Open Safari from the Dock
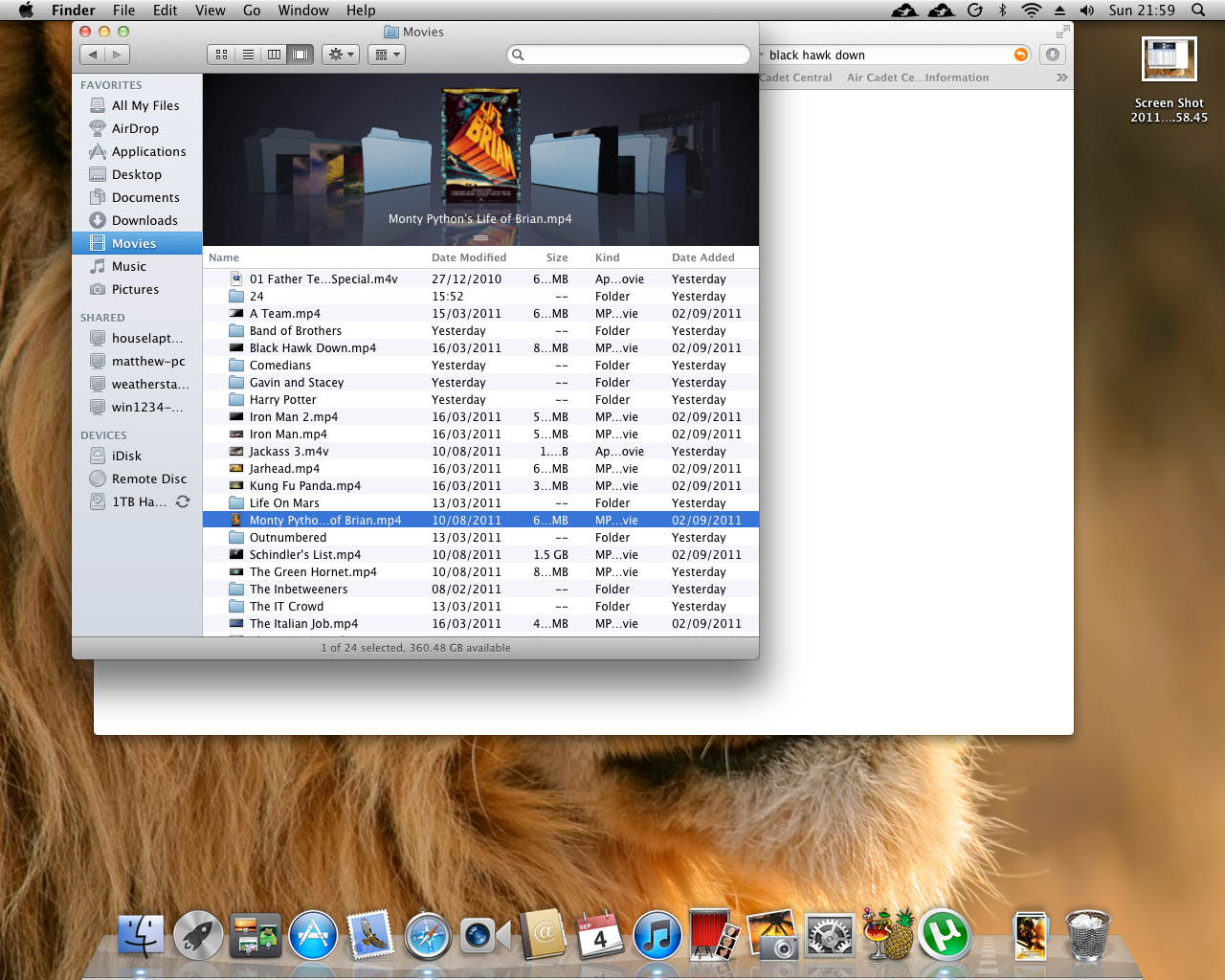 [x=428, y=936]
